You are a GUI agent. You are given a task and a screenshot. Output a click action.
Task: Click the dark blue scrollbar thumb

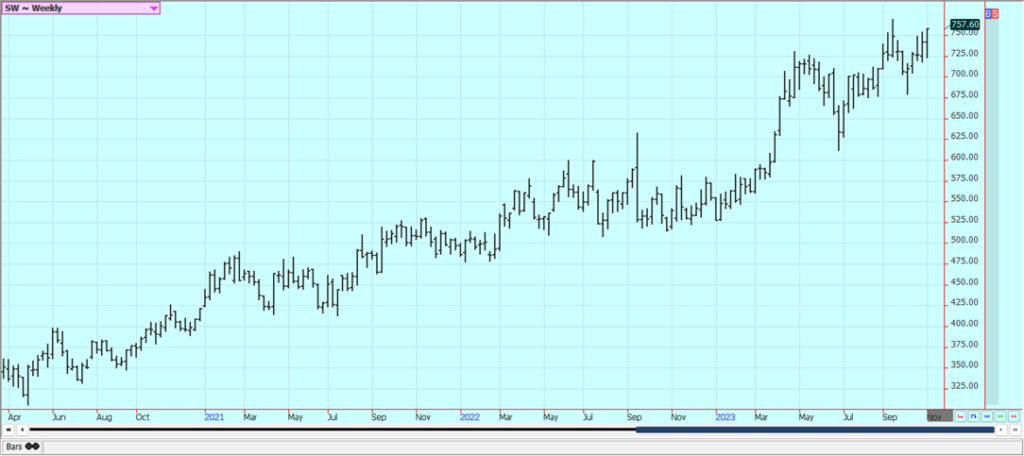click(815, 430)
